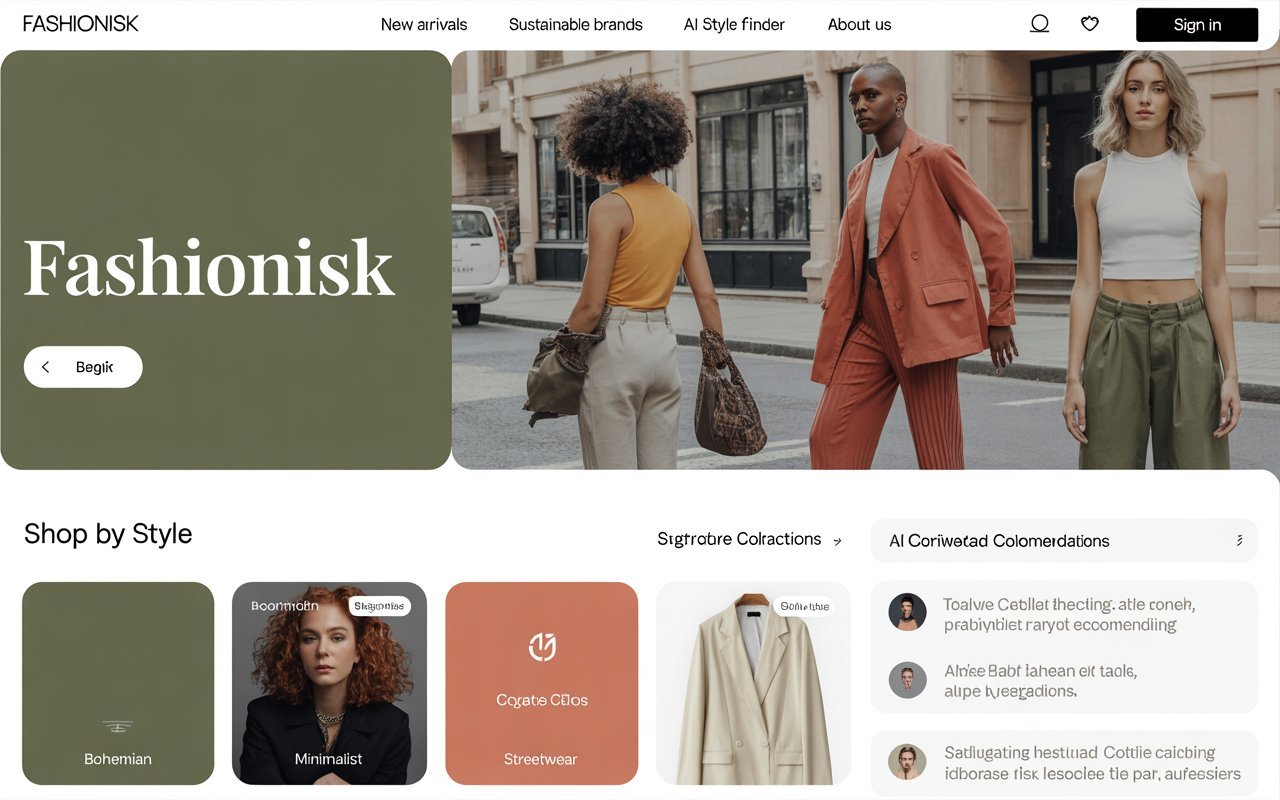Click the tag badge on the blazer card
This screenshot has width=1280, height=800.
[x=804, y=606]
